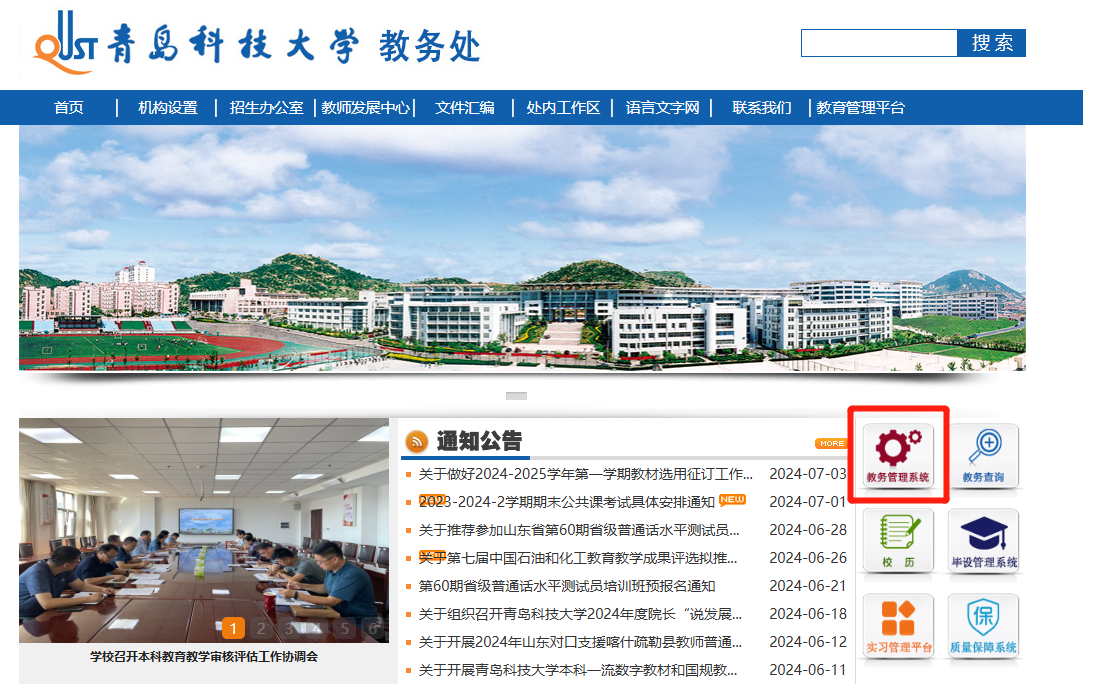Open 第60期省级普通话水平测试员培训班预报名通知 link
Viewport: 1093px width, 690px height.
566,586
